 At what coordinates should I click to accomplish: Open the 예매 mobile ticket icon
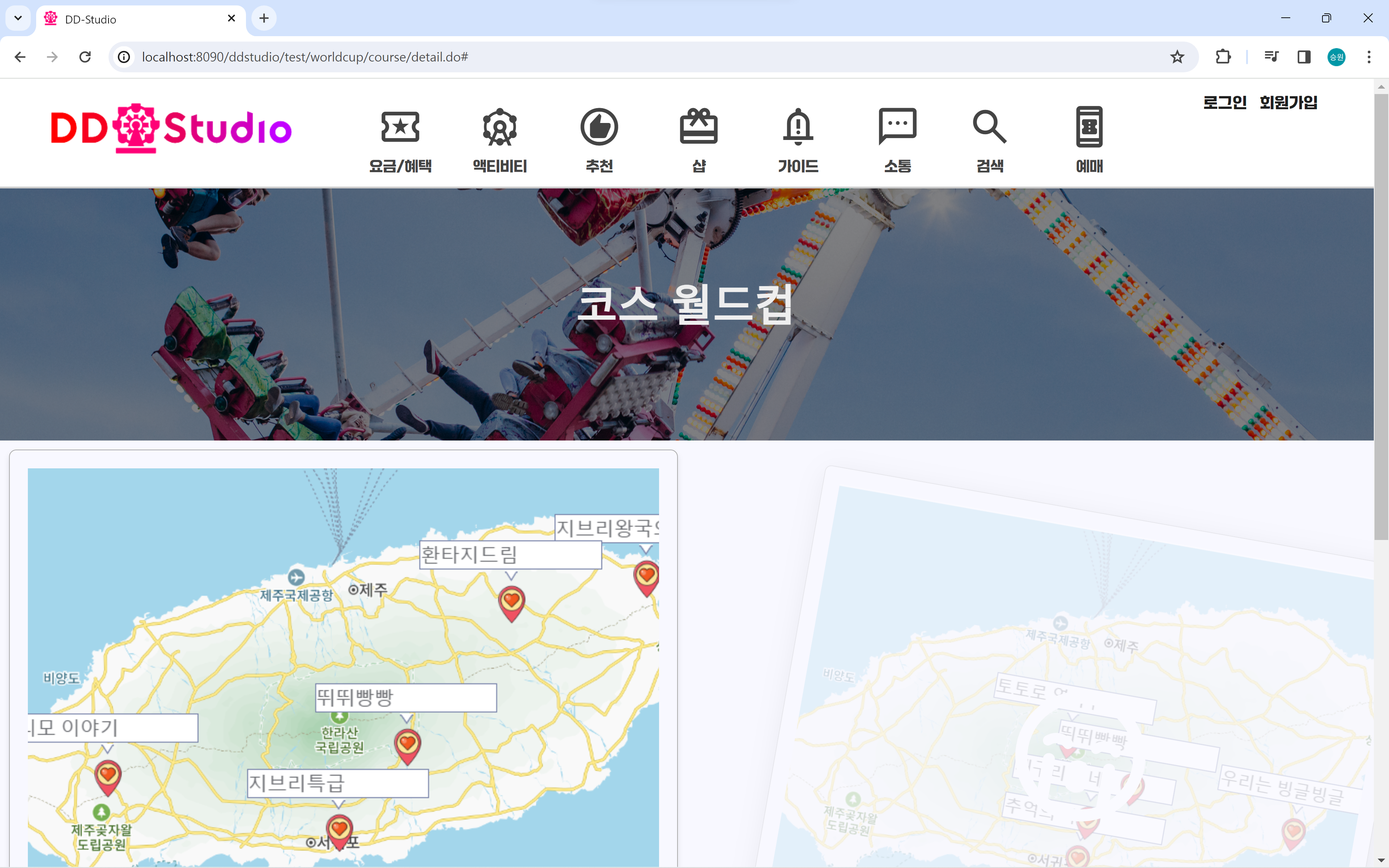pos(1089,126)
